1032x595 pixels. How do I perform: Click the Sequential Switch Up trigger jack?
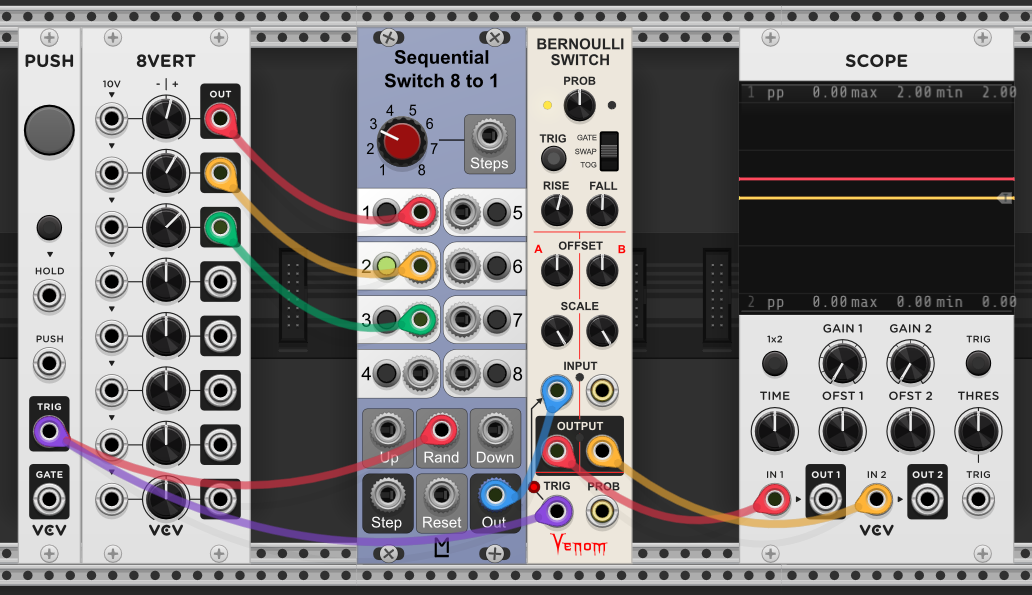[388, 431]
